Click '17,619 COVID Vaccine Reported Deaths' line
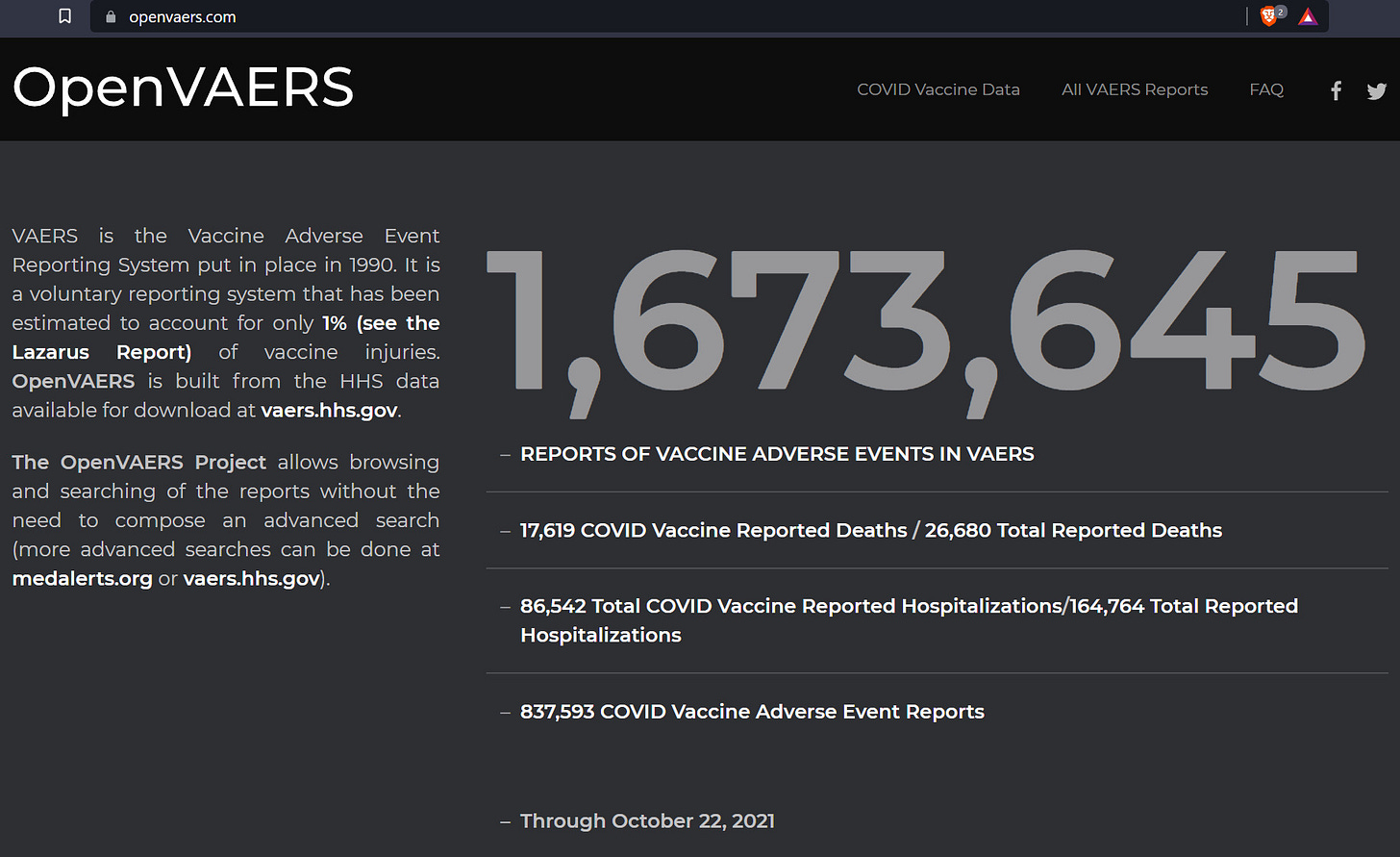This screenshot has height=857, width=1400. click(x=871, y=530)
